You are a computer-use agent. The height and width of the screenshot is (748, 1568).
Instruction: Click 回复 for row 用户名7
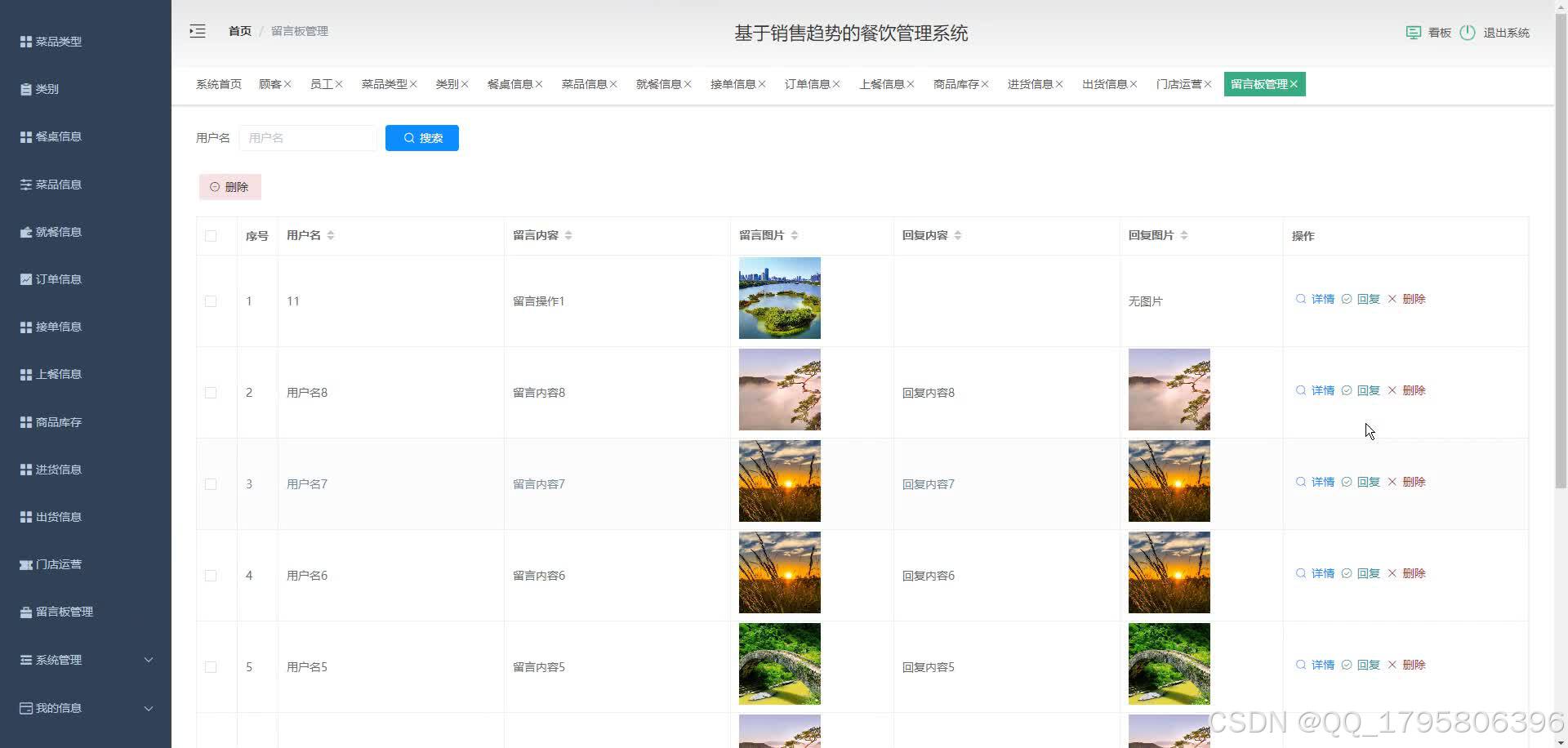pyautogui.click(x=1361, y=482)
